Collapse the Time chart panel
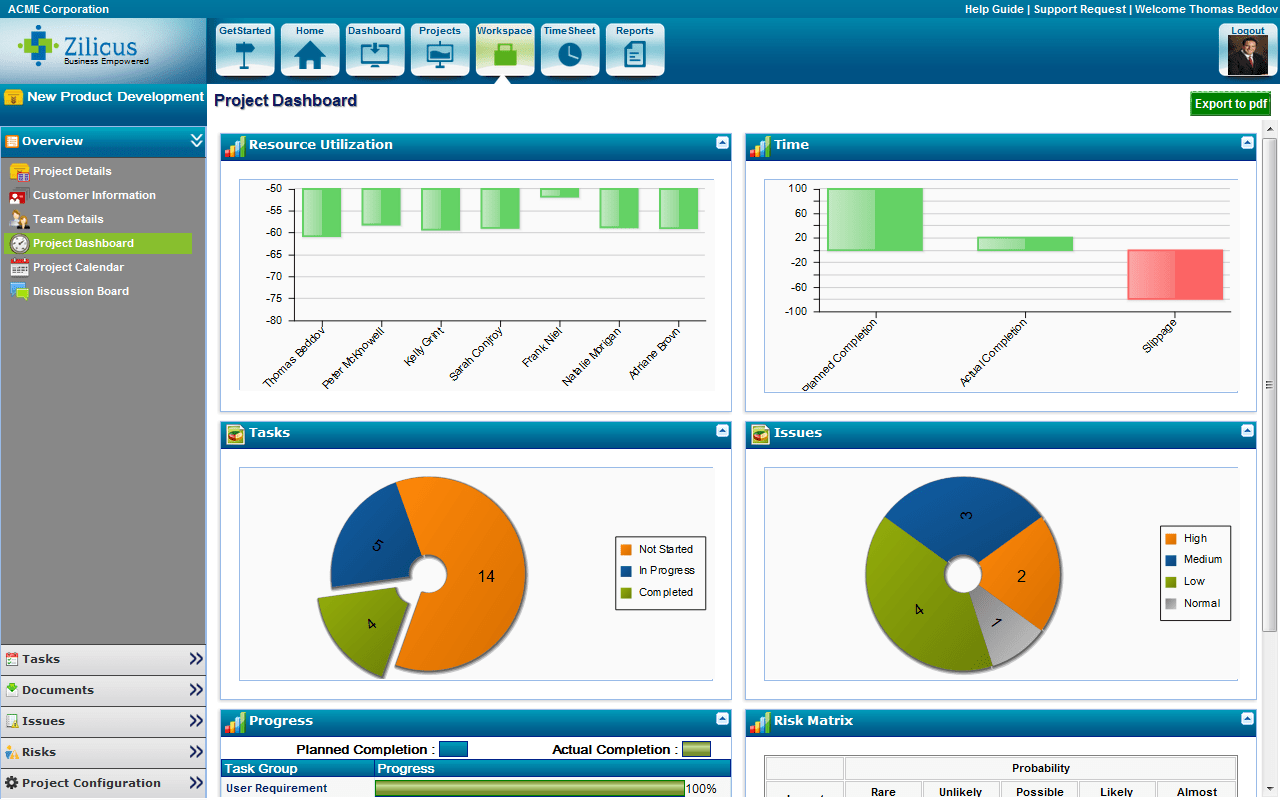The width and height of the screenshot is (1280, 800). 1247,143
